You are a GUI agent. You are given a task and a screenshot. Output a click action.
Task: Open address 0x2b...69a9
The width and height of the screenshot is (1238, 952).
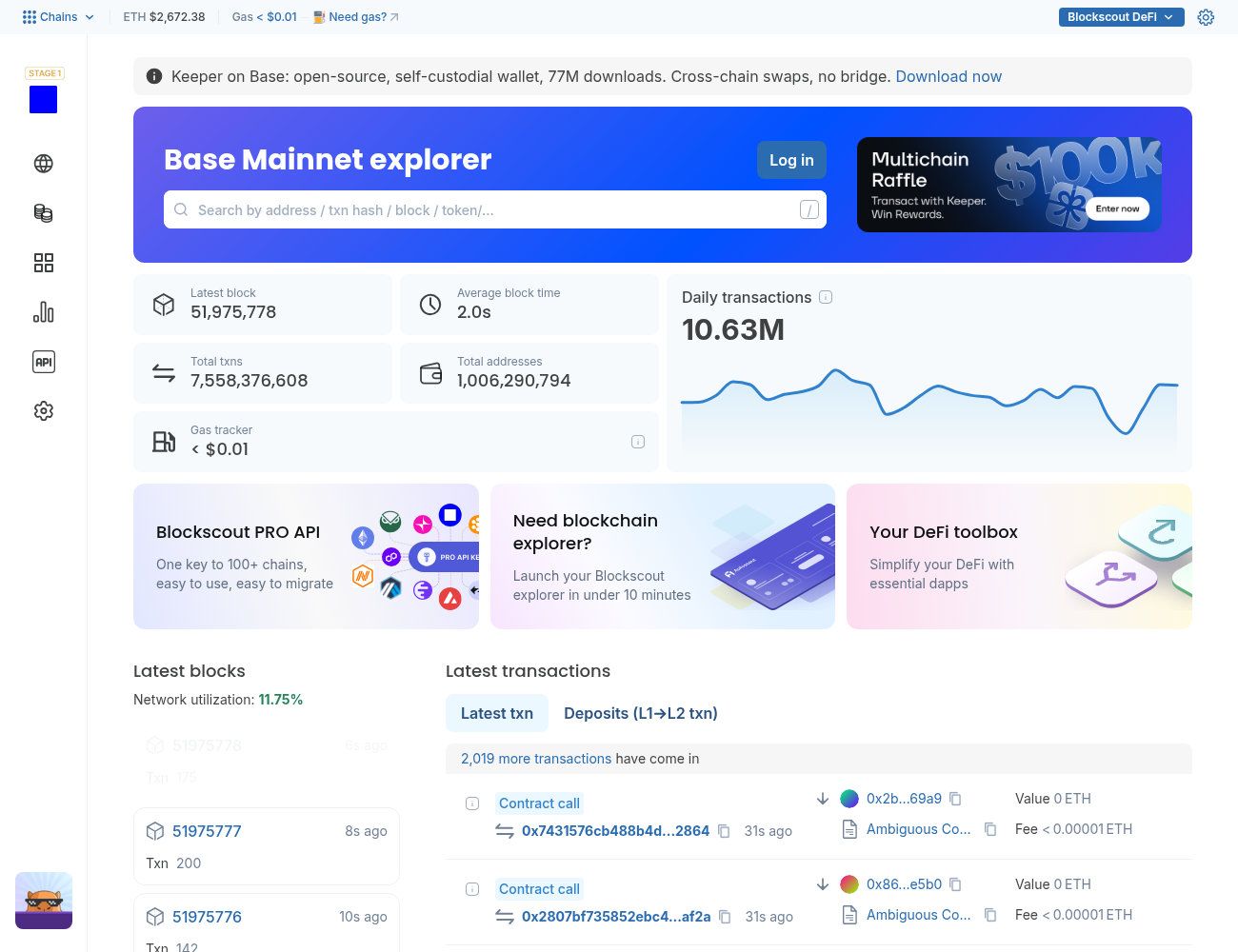904,799
